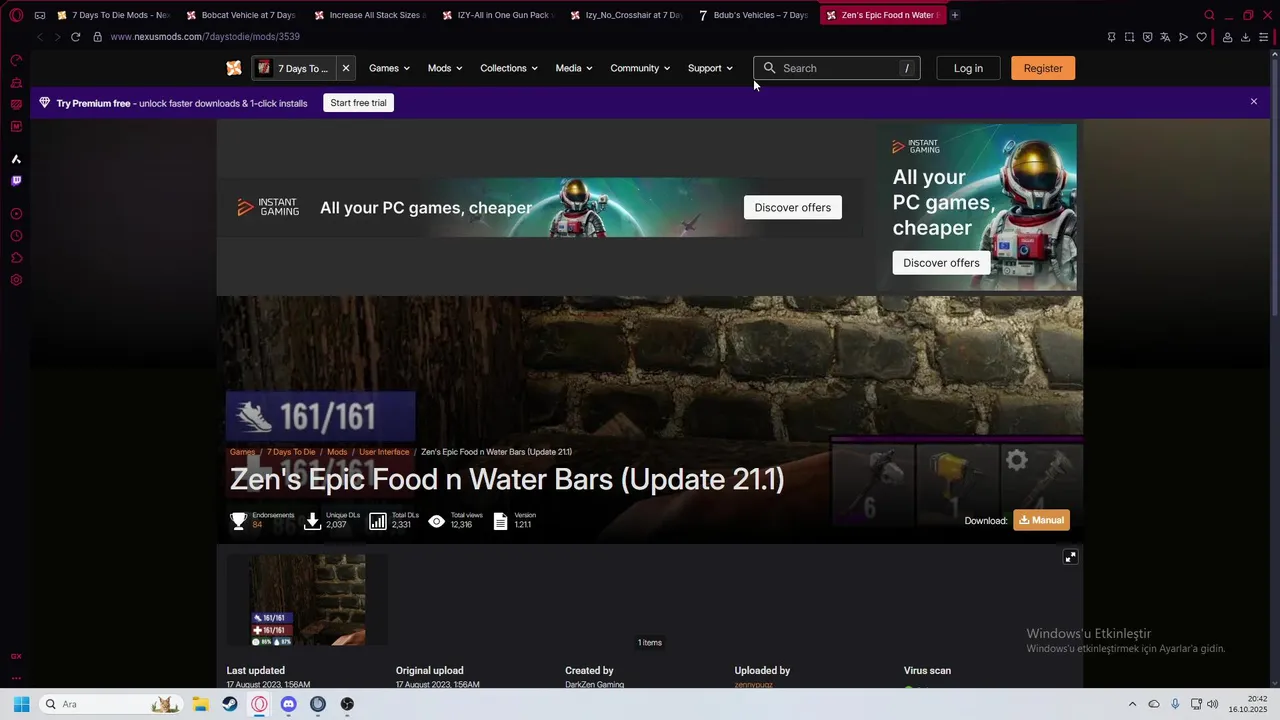
Task: Switch to Increase All Stack Sizes tab
Action: coord(369,15)
